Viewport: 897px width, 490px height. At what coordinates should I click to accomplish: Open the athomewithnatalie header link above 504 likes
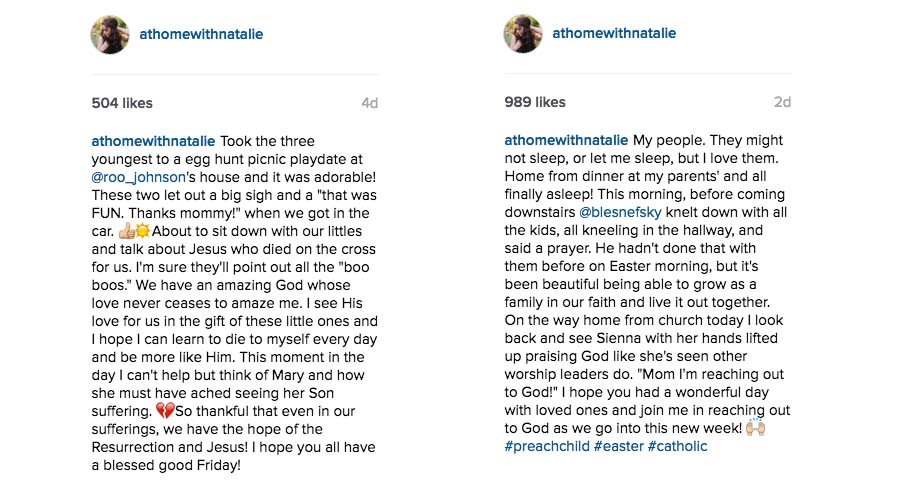[201, 34]
